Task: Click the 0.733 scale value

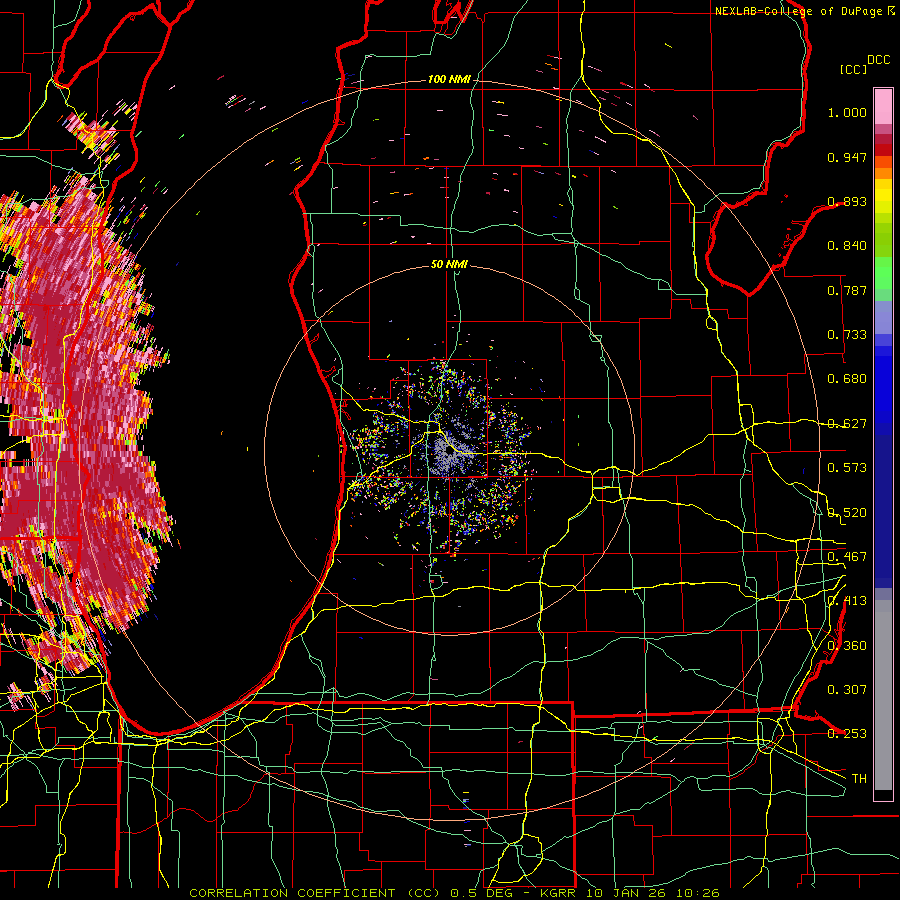Action: click(847, 335)
